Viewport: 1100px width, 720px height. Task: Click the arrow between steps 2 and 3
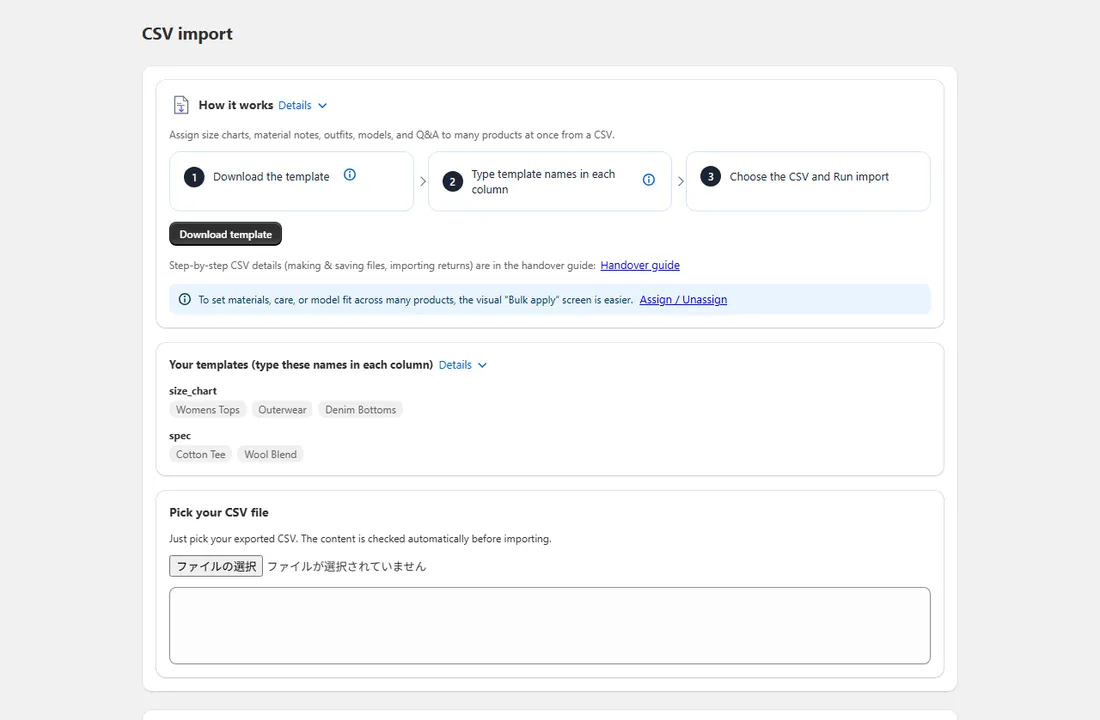[x=680, y=181]
